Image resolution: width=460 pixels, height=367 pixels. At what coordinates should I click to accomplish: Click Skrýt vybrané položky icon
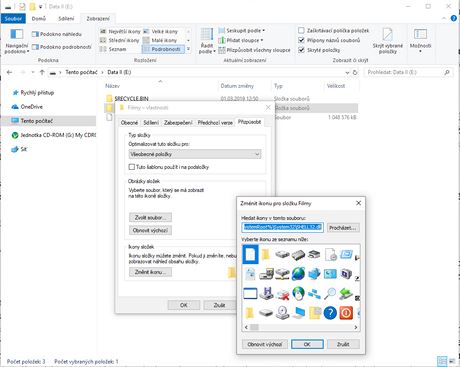point(387,35)
